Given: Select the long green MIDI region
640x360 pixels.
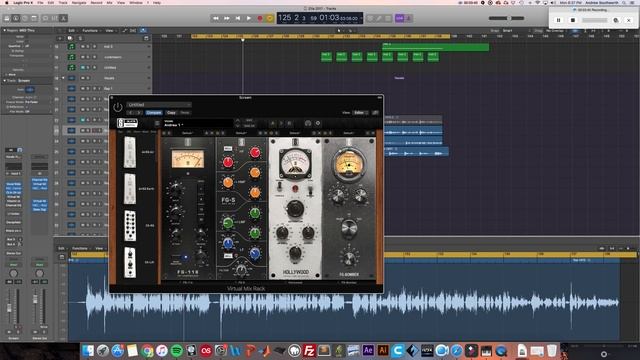Looking at the screenshot, I should tap(435, 47).
